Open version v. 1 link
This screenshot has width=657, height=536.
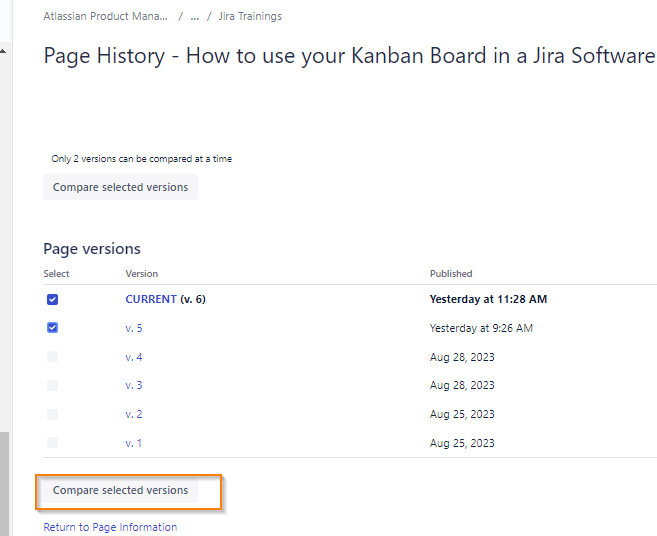pyautogui.click(x=134, y=443)
